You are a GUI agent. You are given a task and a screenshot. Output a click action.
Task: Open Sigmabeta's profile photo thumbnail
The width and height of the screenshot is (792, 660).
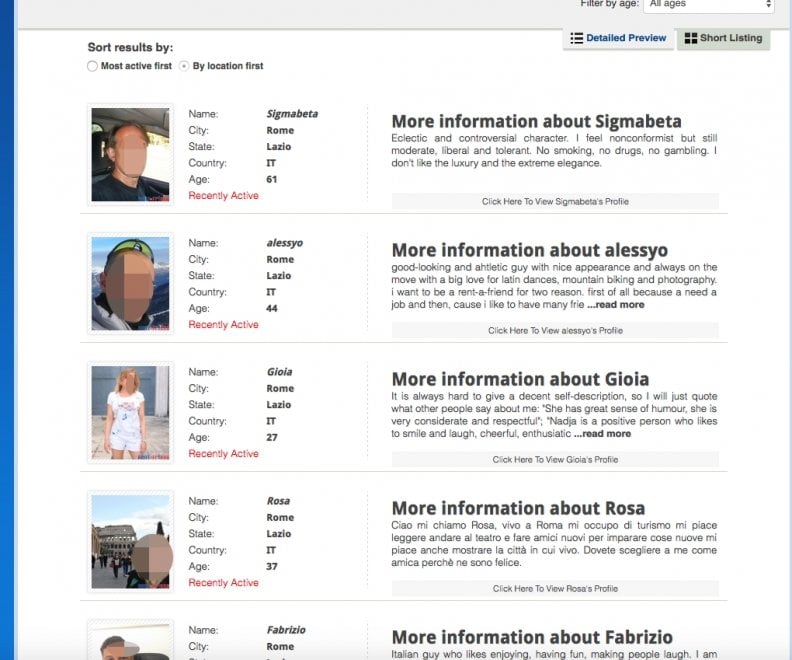point(130,155)
